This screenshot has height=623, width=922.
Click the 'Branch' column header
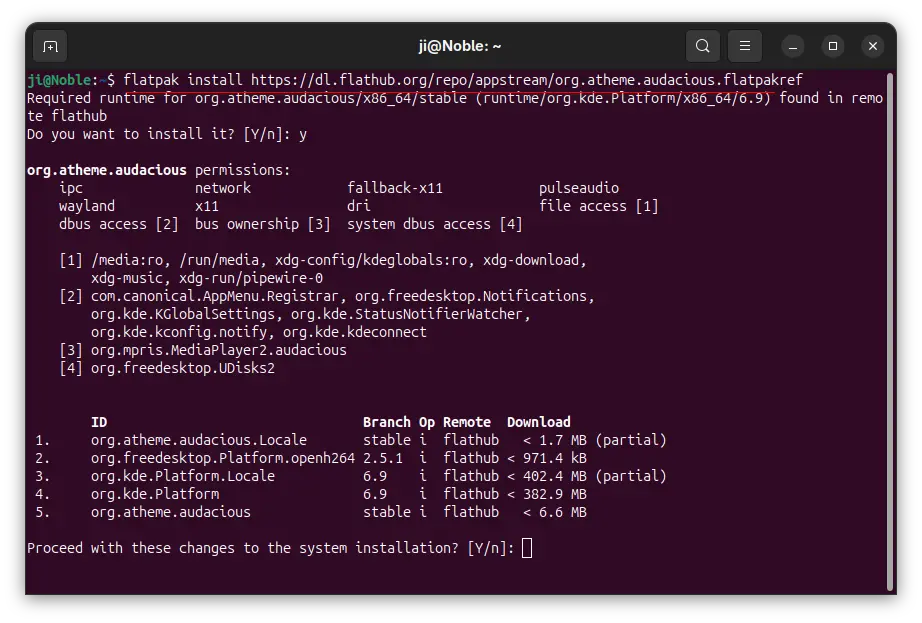click(x=386, y=423)
